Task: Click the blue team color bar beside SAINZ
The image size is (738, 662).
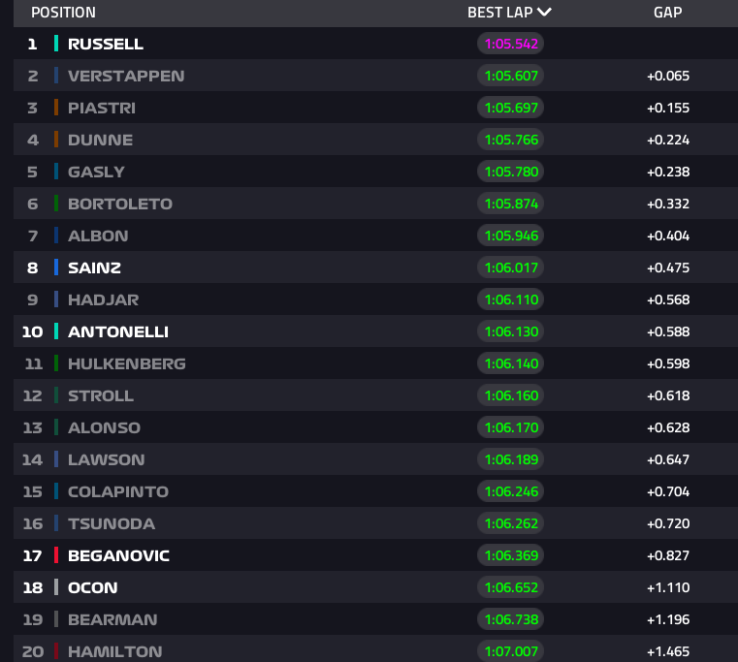Action: point(56,268)
